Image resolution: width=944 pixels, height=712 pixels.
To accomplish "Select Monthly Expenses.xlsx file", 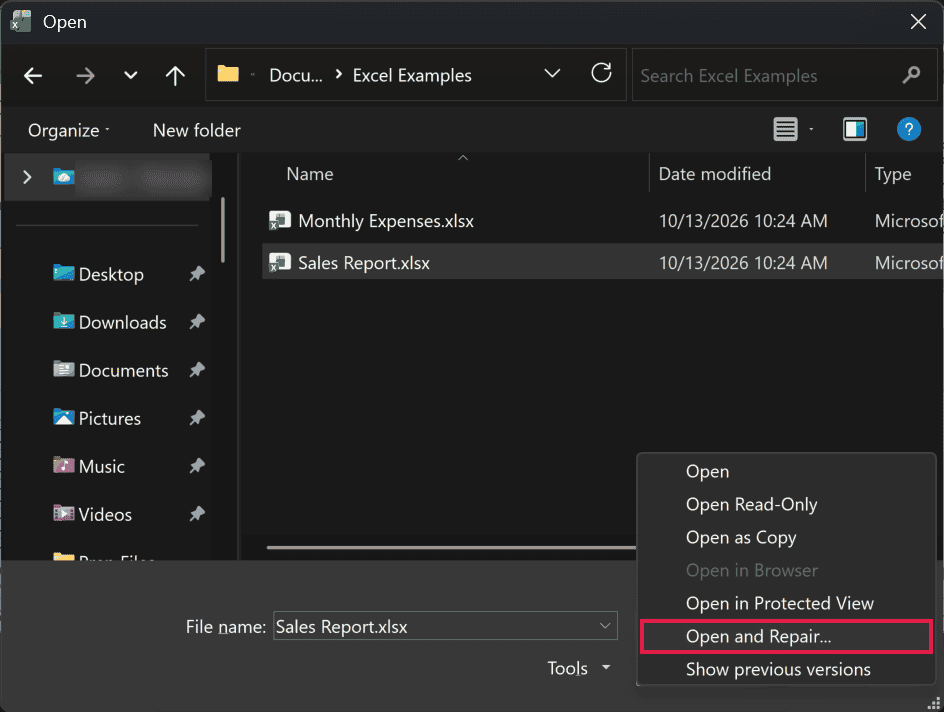I will [x=386, y=221].
